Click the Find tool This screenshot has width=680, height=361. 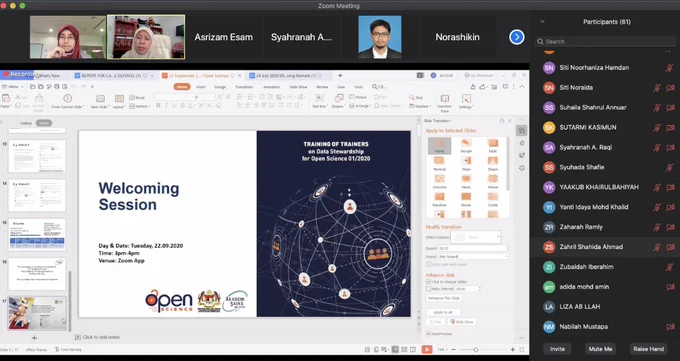click(416, 98)
